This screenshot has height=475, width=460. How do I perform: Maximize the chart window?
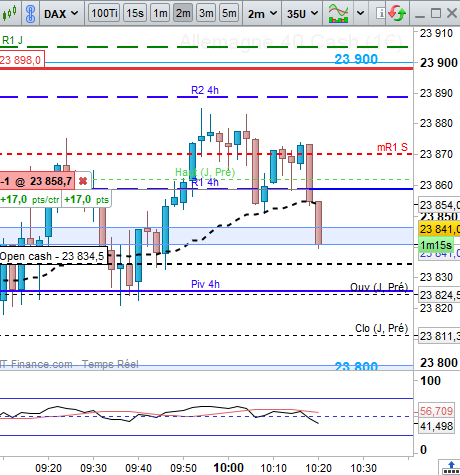436,13
